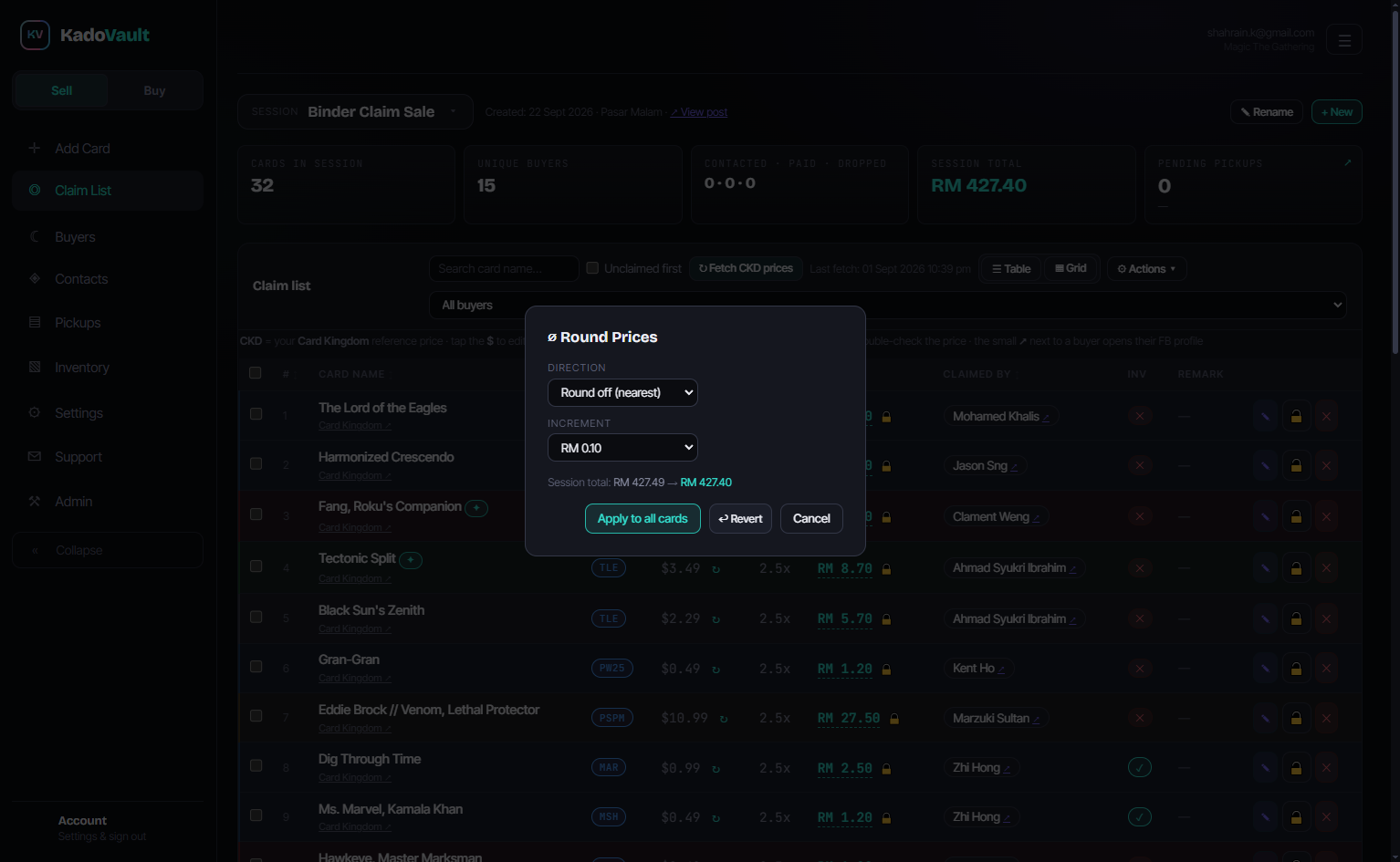Click the green plus badge next to Tectonic Split

(411, 559)
